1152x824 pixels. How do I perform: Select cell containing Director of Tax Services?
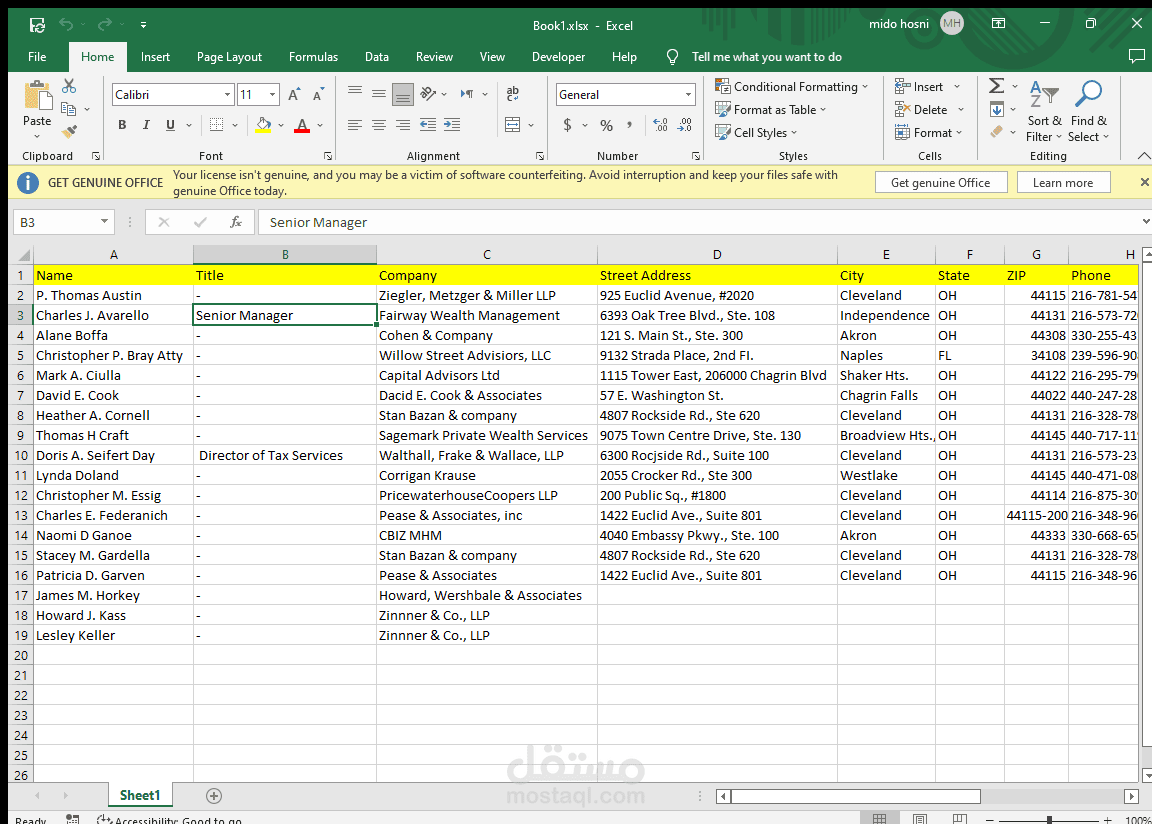pyautogui.click(x=285, y=455)
